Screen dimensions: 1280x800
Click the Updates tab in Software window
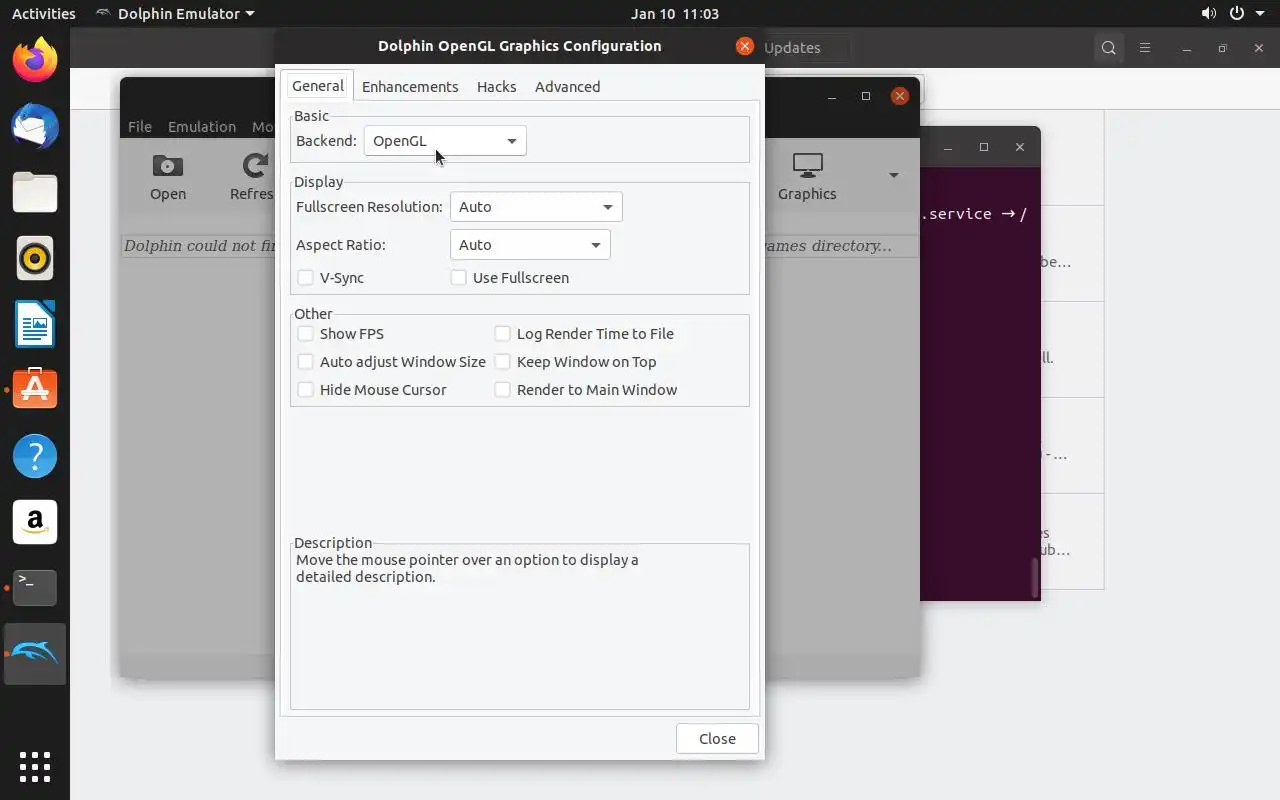point(792,48)
